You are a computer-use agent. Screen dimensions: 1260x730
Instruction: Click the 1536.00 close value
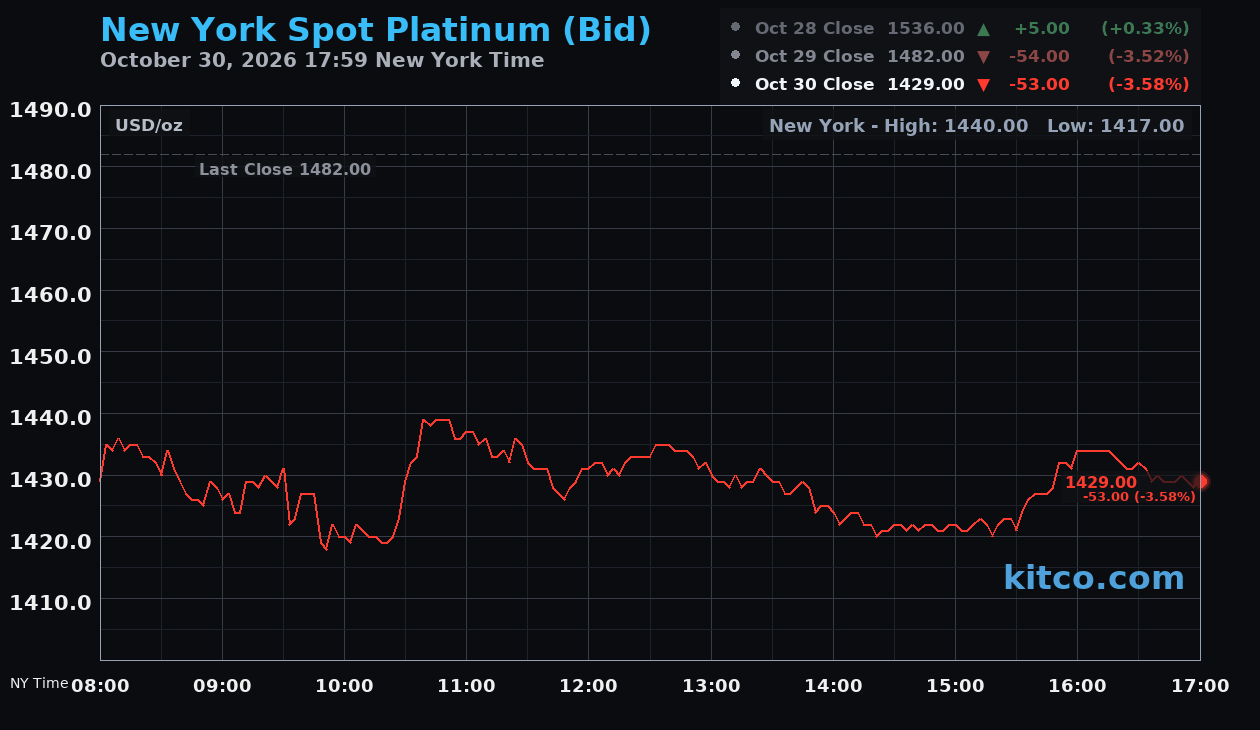[x=926, y=28]
